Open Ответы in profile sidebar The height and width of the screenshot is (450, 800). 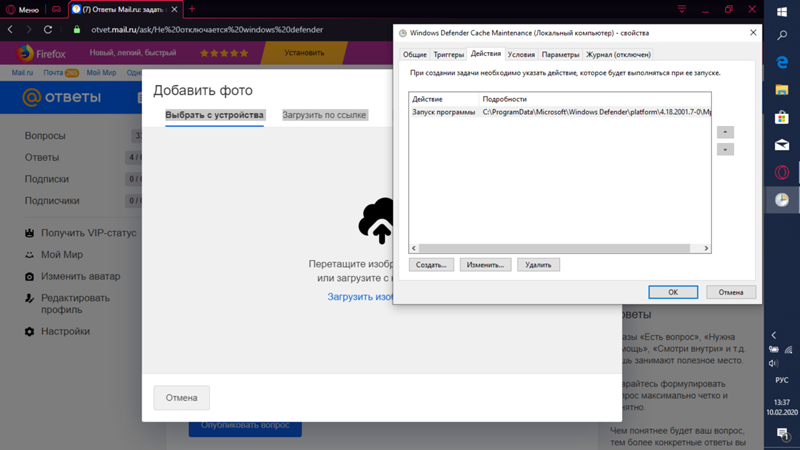coord(42,157)
